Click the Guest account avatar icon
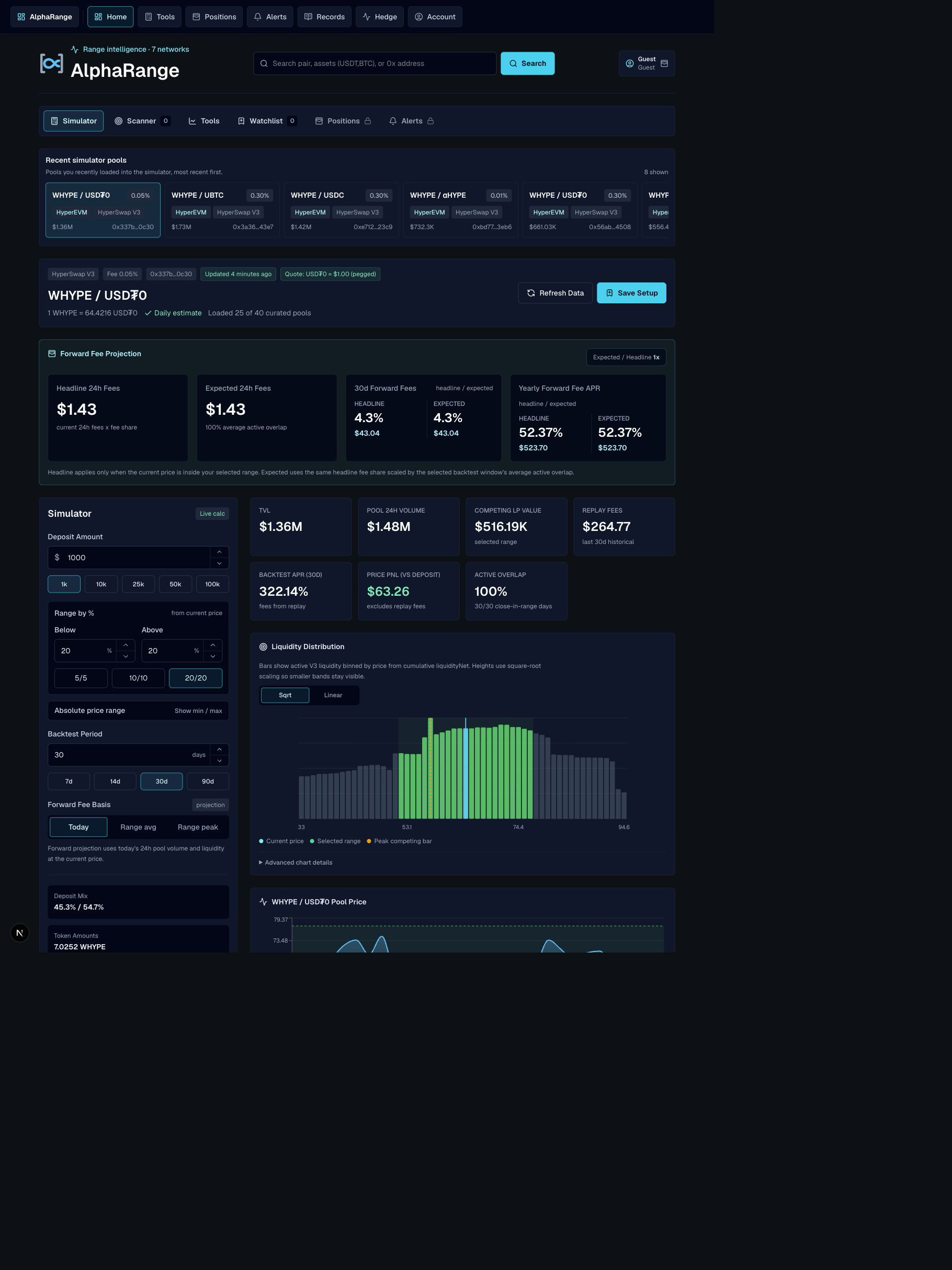Screen dimensions: 952x1270 [x=630, y=64]
